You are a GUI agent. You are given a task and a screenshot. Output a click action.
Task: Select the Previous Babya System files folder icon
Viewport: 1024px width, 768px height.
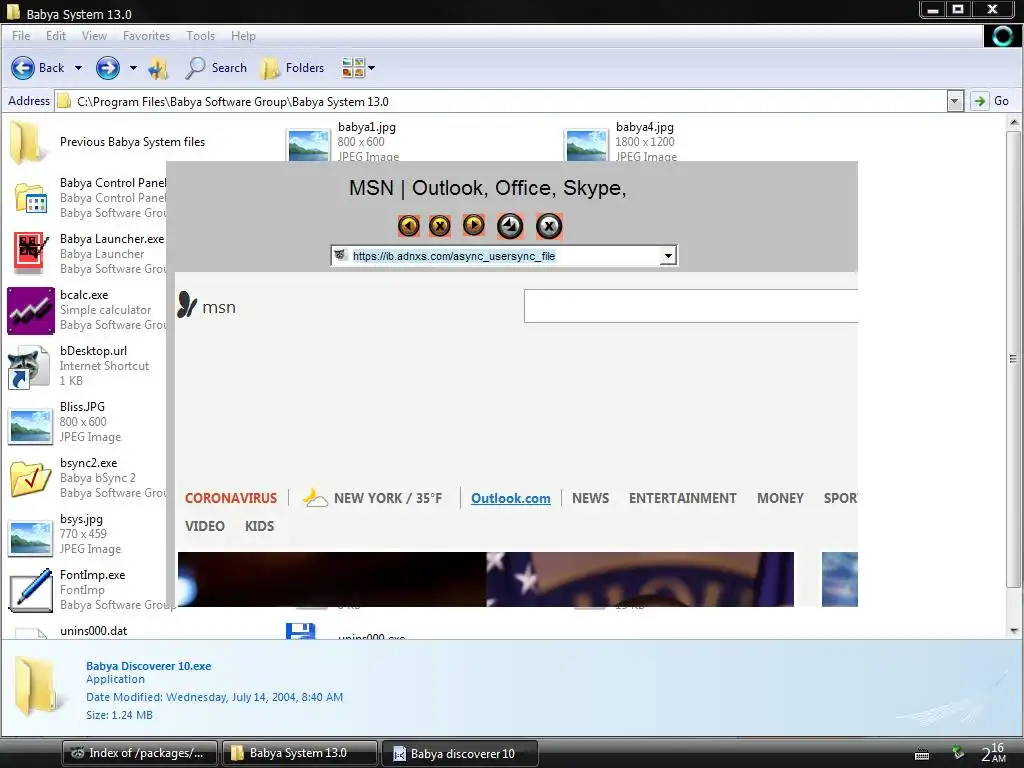[28, 142]
